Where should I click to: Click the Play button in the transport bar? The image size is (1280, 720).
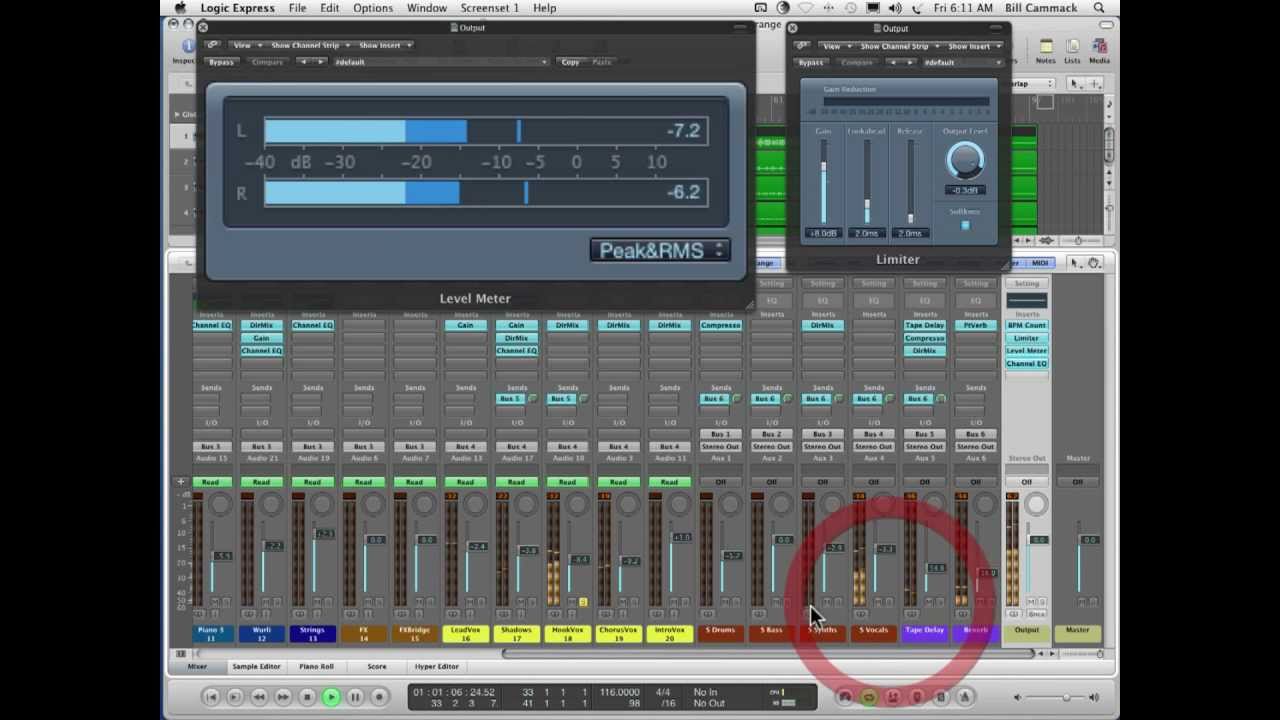tap(331, 697)
